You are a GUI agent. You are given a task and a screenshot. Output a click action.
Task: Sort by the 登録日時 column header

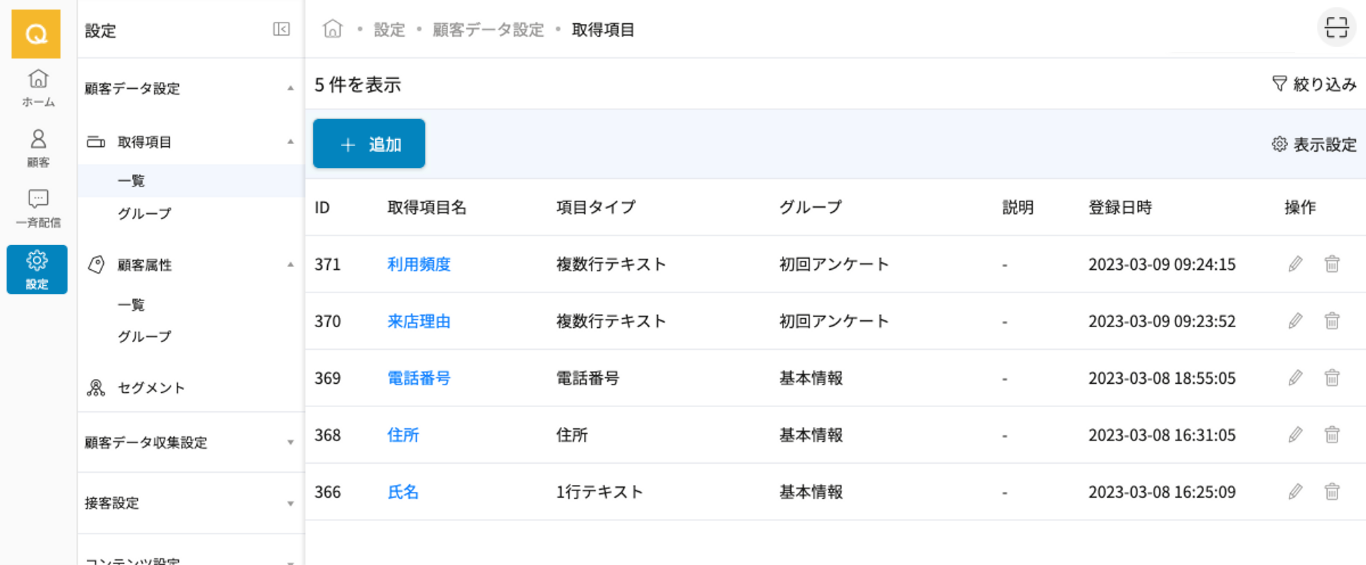[x=1120, y=208]
